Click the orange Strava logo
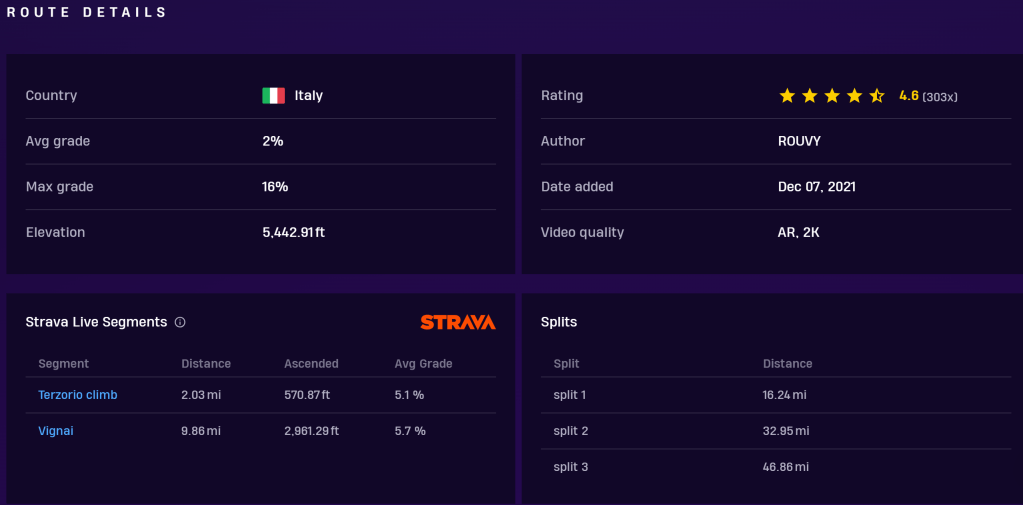The width and height of the screenshot is (1023, 505). 457,322
